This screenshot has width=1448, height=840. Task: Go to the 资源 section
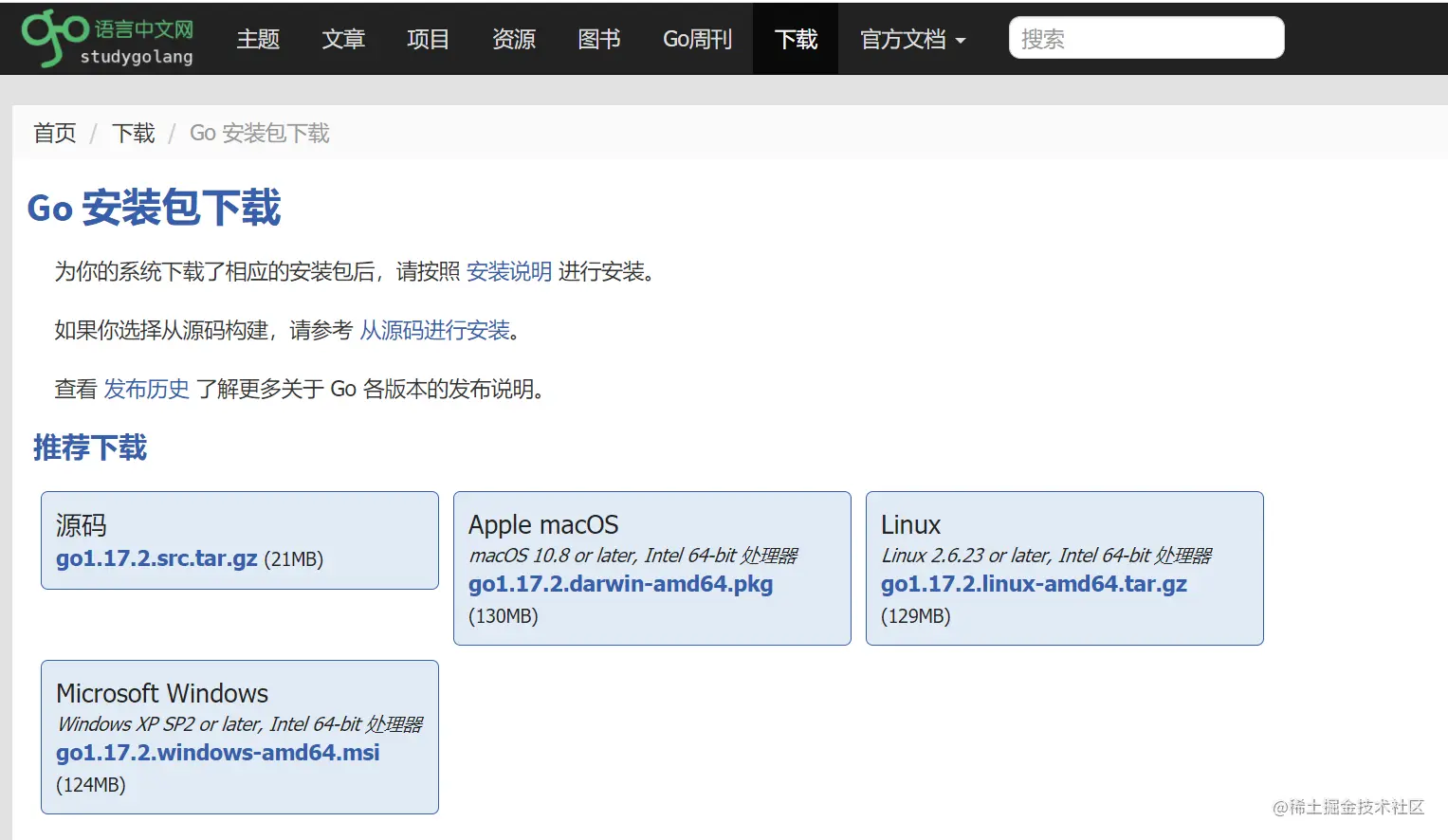point(514,39)
